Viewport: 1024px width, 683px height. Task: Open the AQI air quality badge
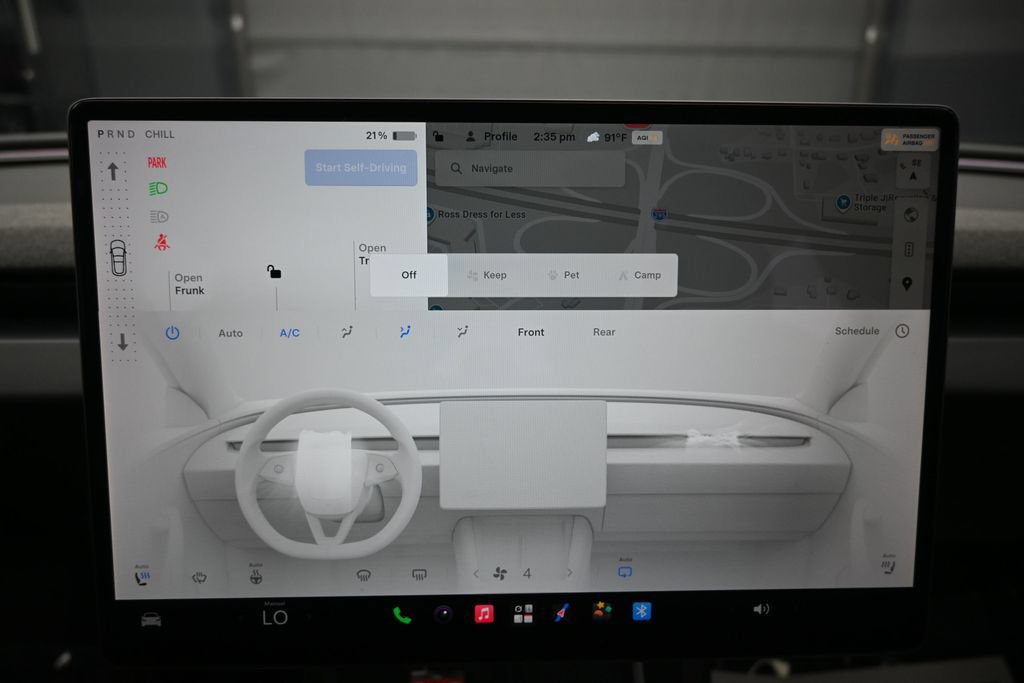[x=647, y=138]
